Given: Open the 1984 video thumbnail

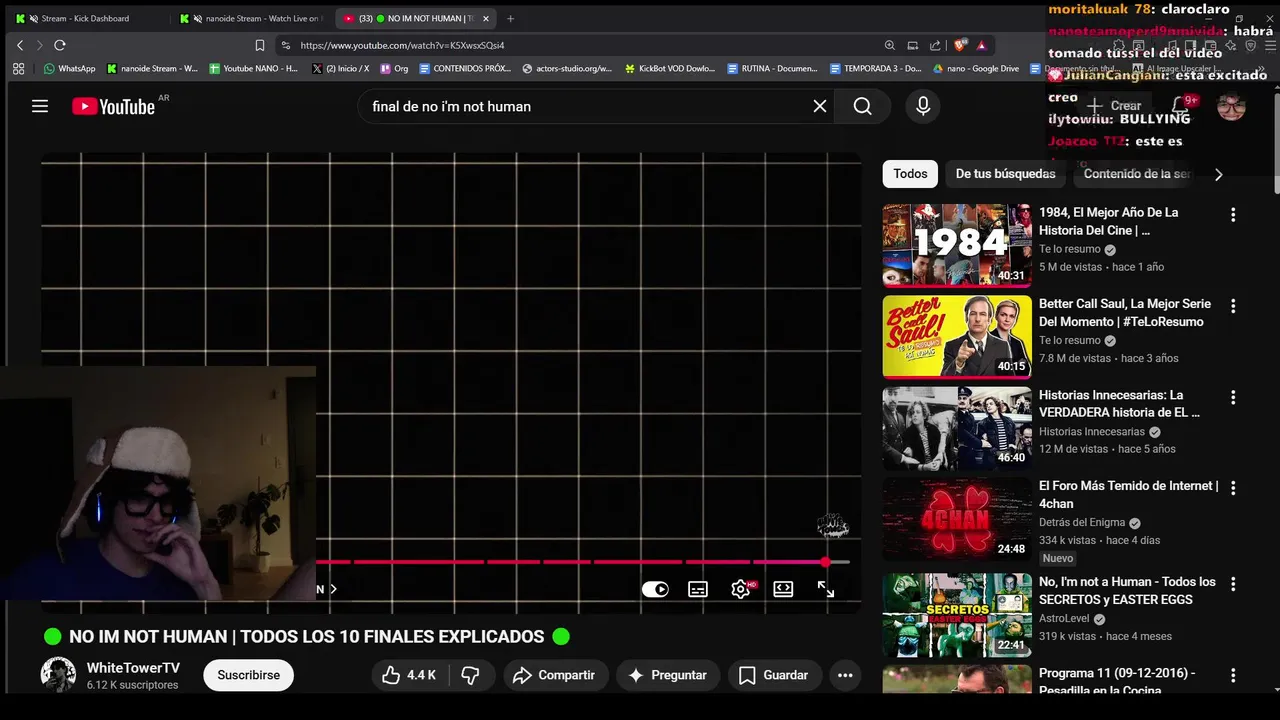Looking at the screenshot, I should pyautogui.click(x=957, y=245).
